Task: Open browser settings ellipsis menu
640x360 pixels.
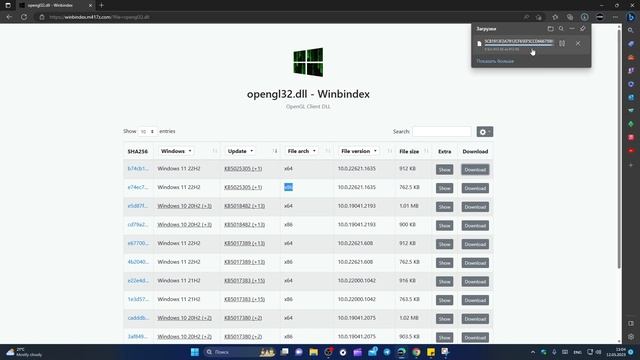Action: click(615, 17)
